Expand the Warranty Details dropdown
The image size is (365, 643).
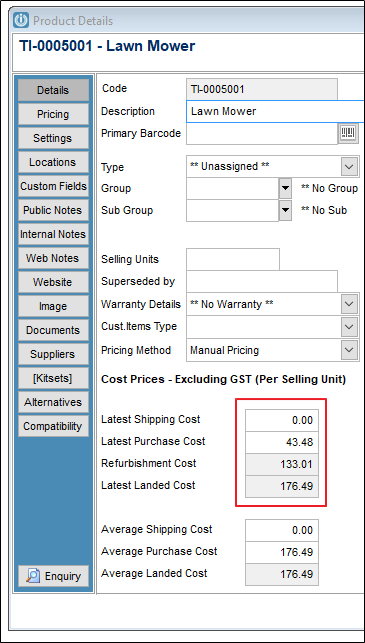349,304
